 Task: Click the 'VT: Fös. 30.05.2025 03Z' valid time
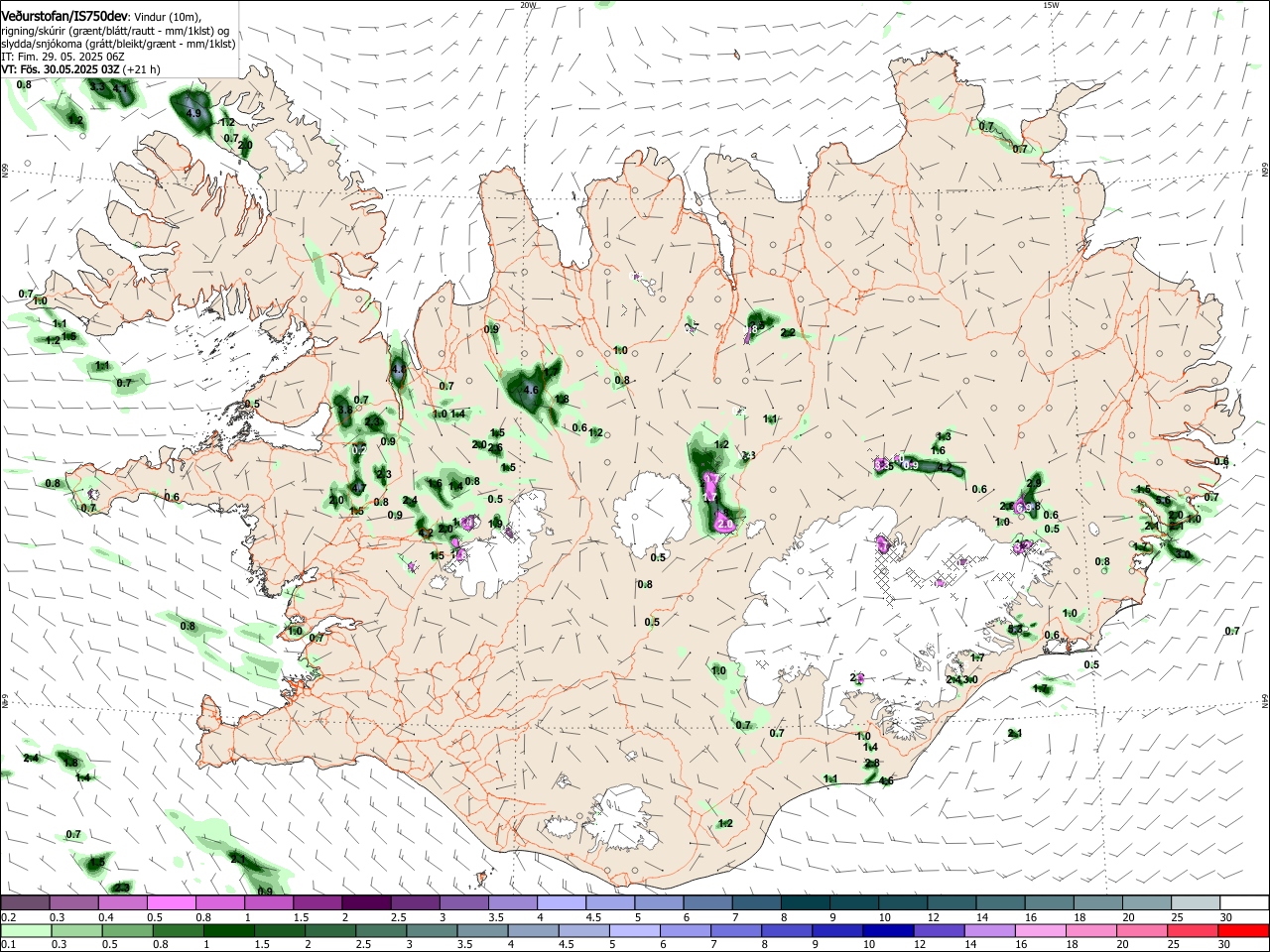61,69
